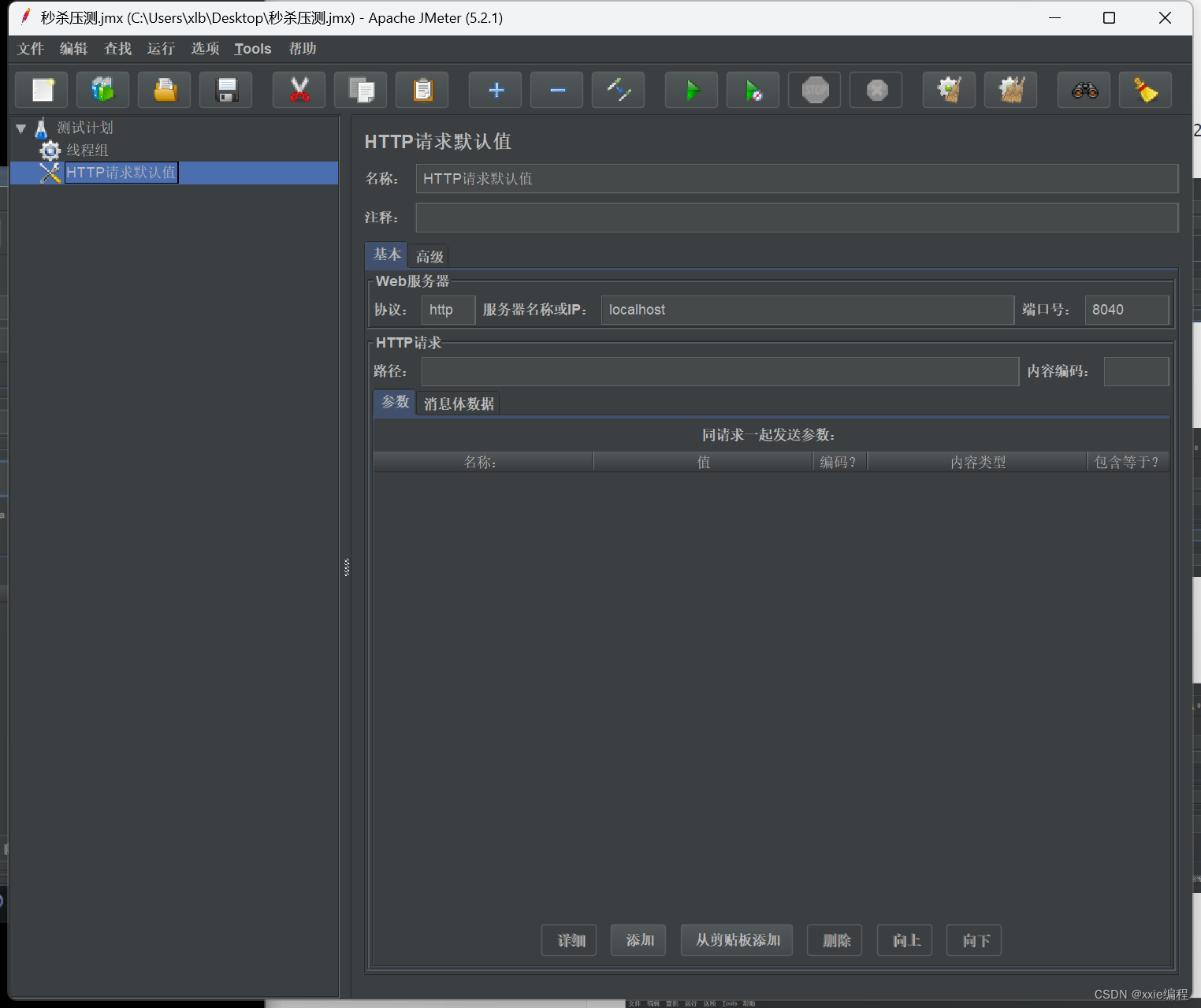Viewport: 1201px width, 1008px height.
Task: Select HTTP请求默认值 tree node
Action: [x=121, y=173]
